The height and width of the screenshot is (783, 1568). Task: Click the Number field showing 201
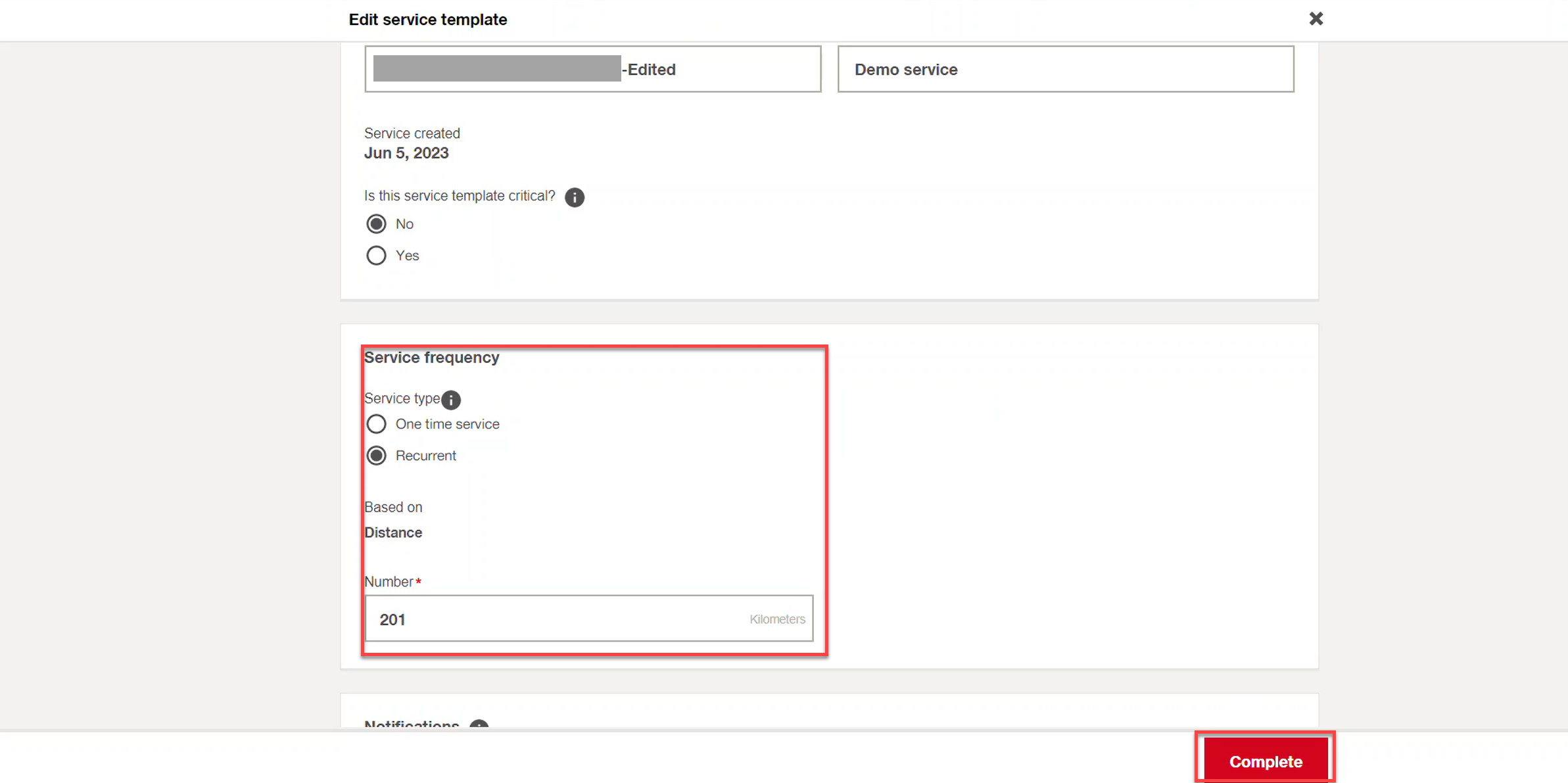pos(589,619)
